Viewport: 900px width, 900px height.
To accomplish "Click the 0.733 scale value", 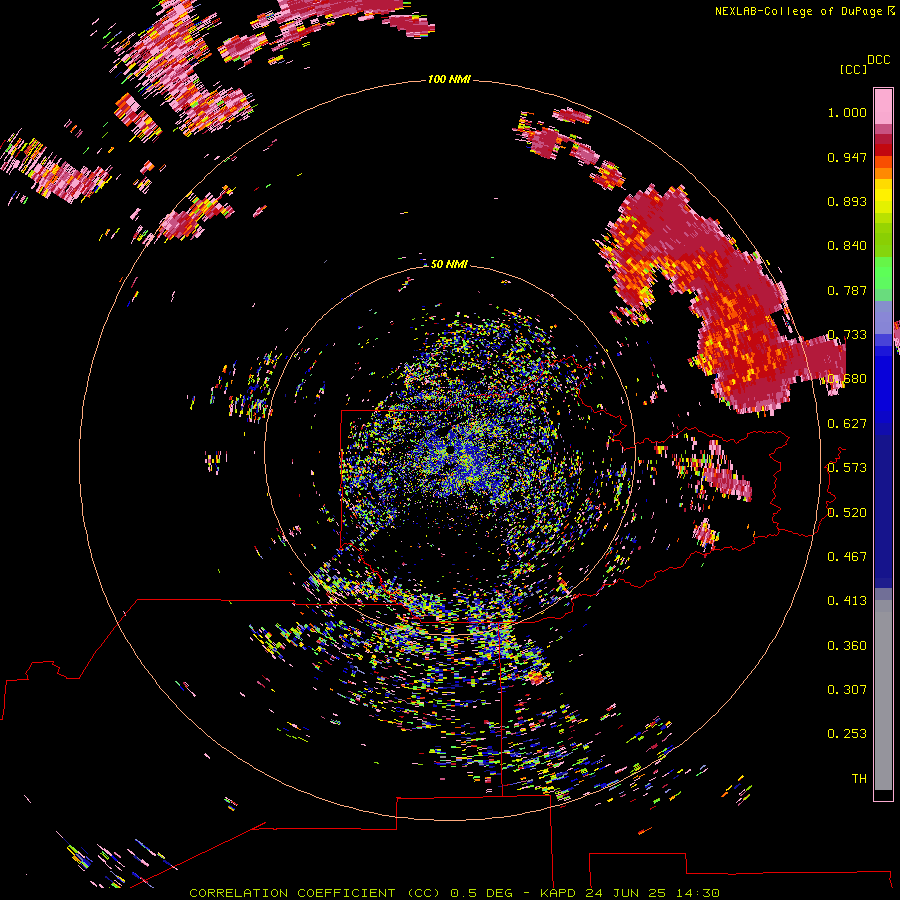I will pyautogui.click(x=847, y=335).
